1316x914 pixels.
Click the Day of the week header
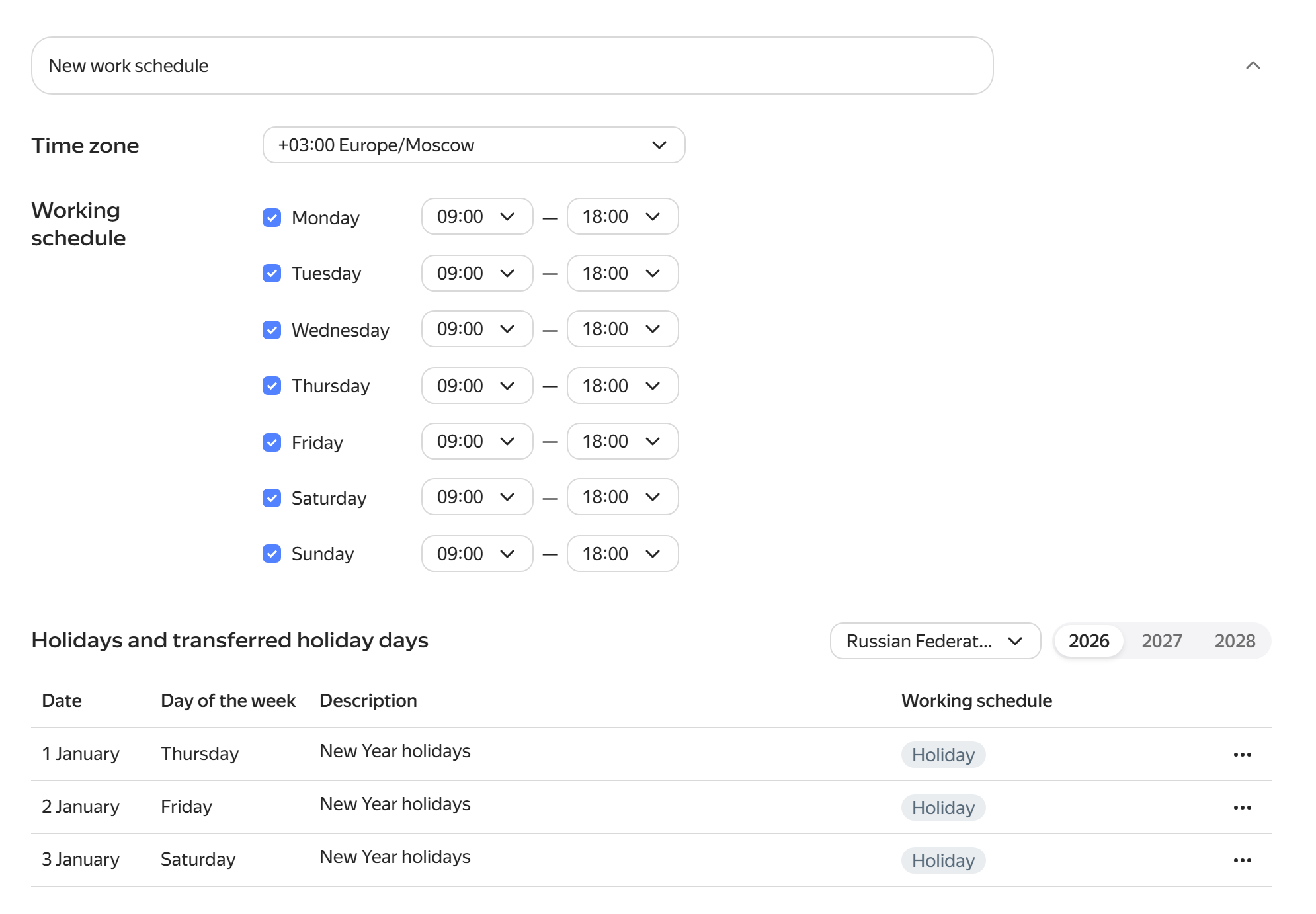coord(228,700)
